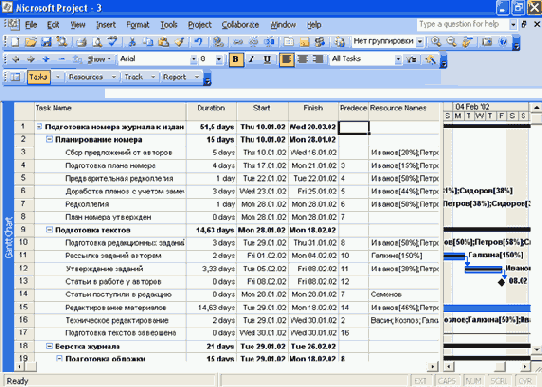Copy the selection using the Copy icon
The height and width of the screenshot is (387, 542).
[148, 42]
